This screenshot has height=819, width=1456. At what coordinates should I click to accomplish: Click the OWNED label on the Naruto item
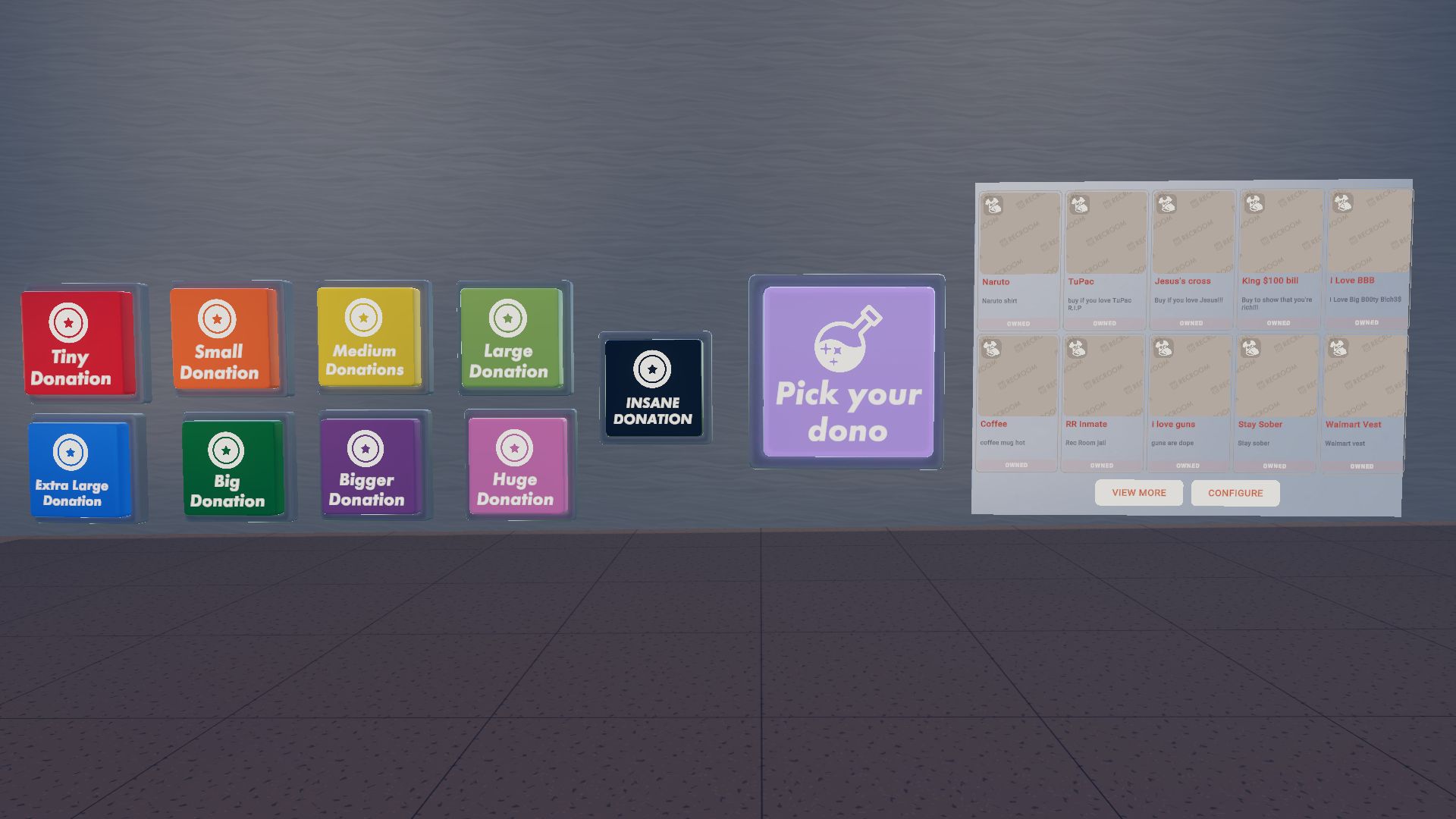click(x=1018, y=323)
